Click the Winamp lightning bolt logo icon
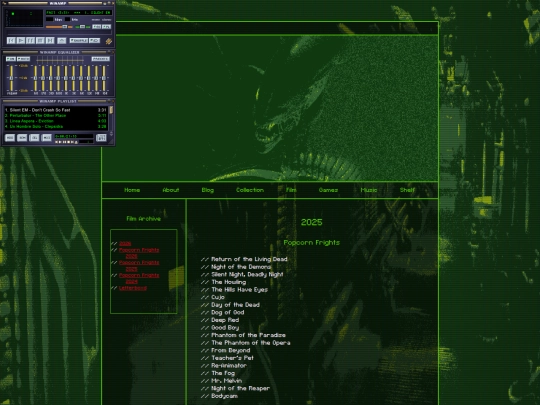This screenshot has height=405, width=540. [108, 41]
